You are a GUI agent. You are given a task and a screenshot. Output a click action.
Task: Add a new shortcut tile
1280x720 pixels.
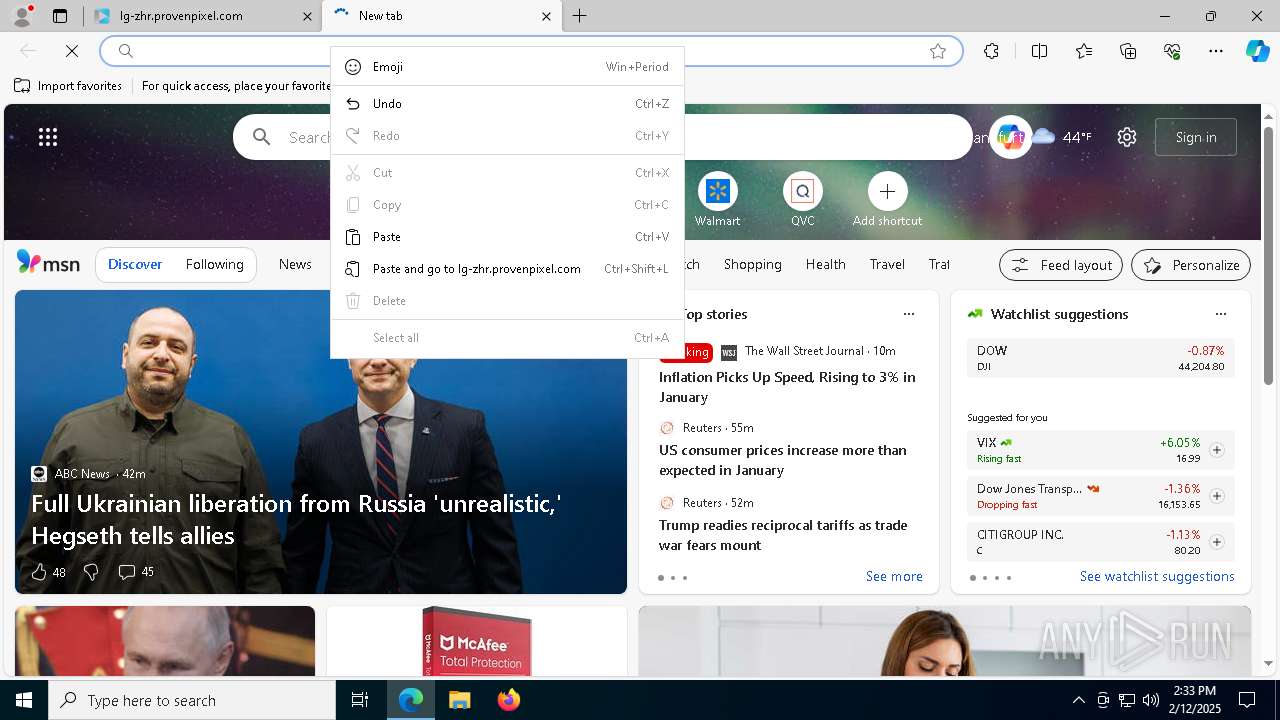pos(887,199)
